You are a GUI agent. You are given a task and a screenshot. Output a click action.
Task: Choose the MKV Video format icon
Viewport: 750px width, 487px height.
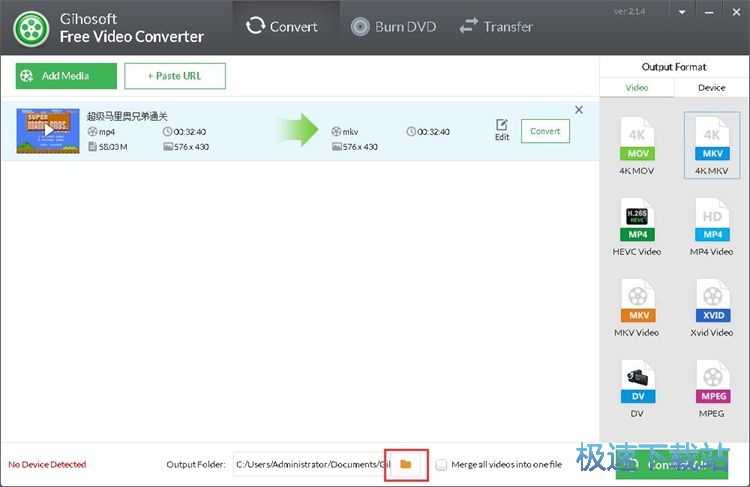coord(637,308)
